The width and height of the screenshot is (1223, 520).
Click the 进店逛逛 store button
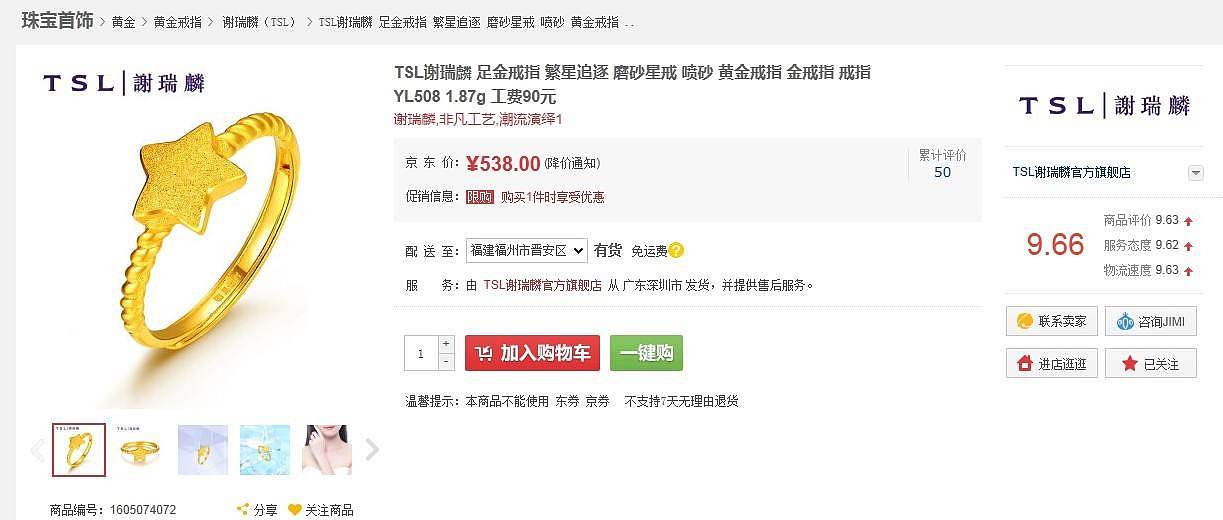click(1051, 363)
